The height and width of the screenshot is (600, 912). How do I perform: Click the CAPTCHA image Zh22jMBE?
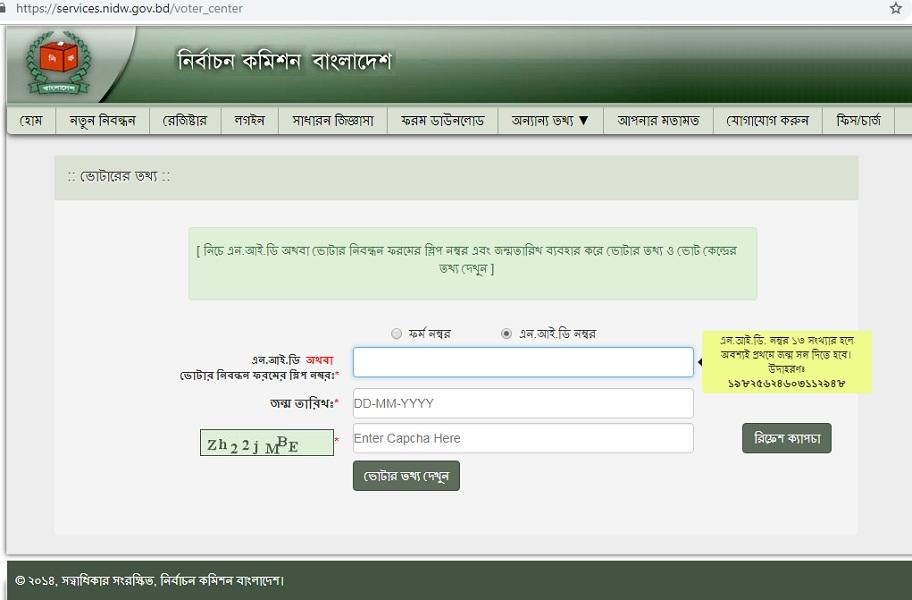tap(266, 443)
